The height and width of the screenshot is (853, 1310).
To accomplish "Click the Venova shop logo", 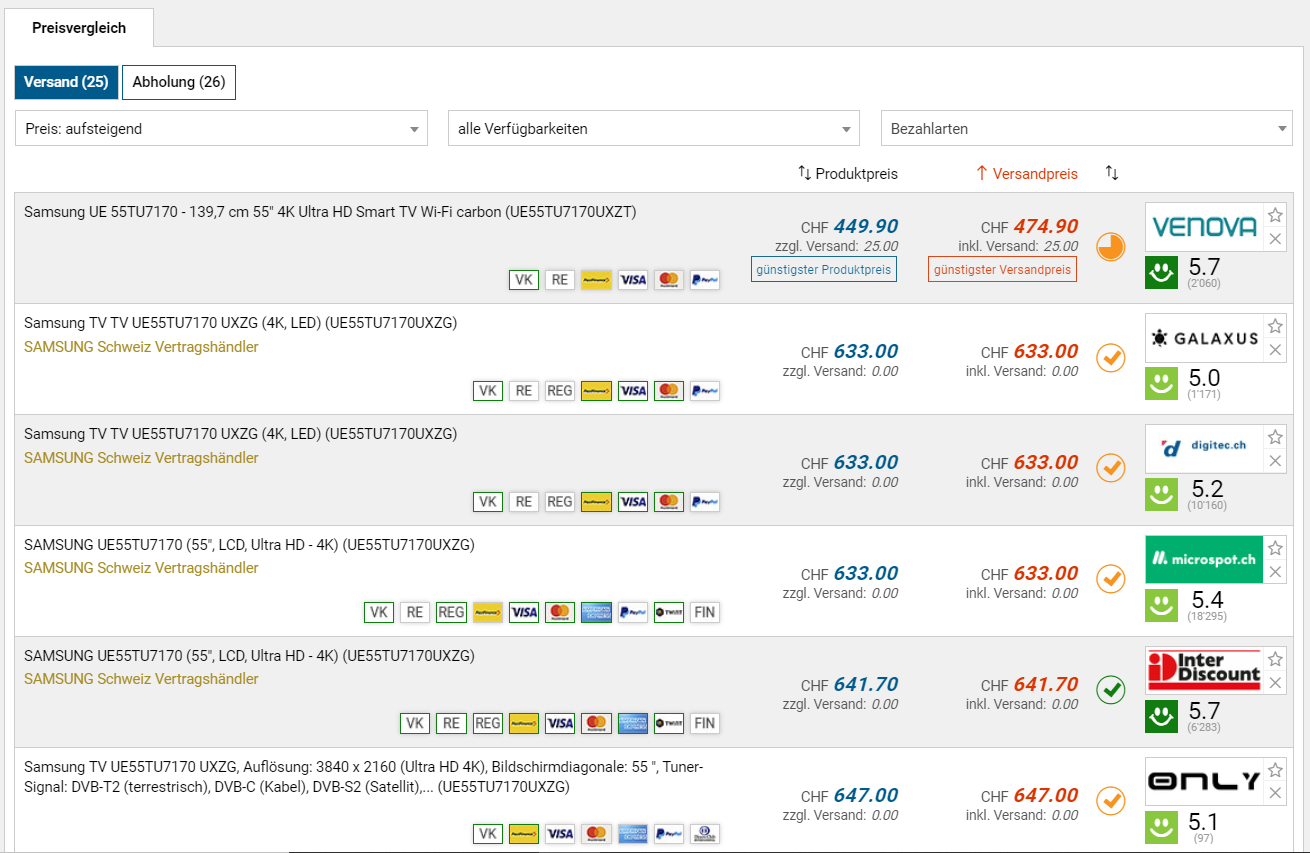I will (x=1204, y=227).
